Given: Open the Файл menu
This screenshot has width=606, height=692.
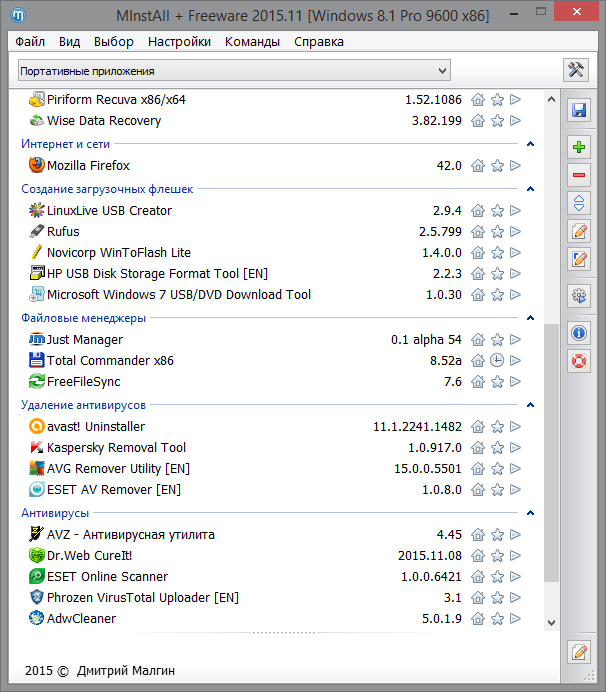Looking at the screenshot, I should coord(30,41).
